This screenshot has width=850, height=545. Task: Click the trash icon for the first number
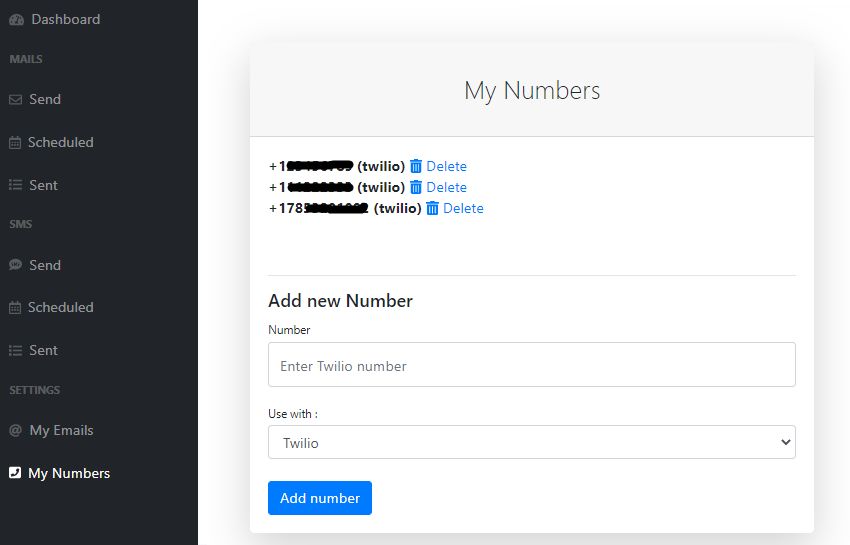click(x=416, y=166)
